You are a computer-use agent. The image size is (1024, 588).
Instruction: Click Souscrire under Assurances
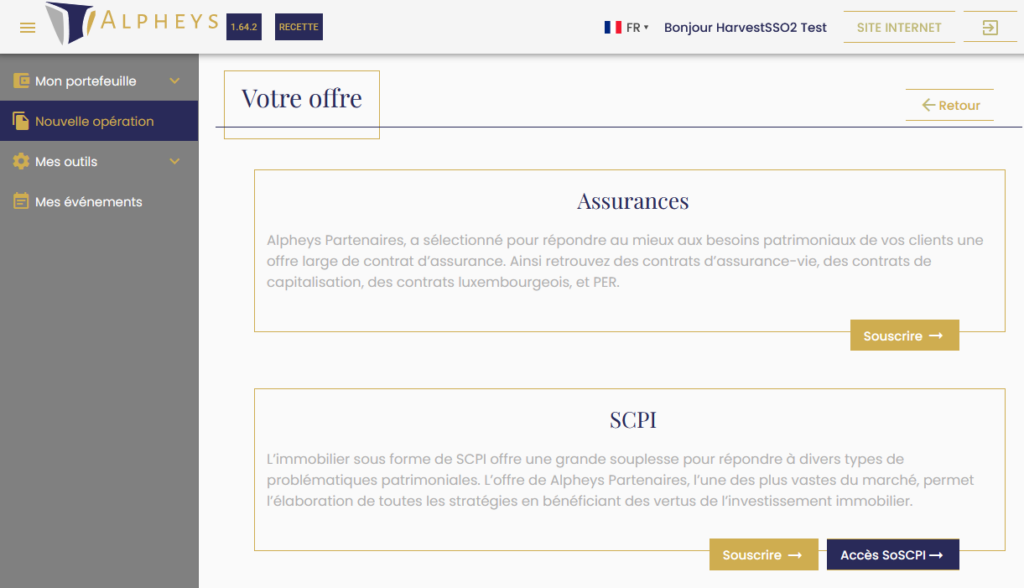click(x=904, y=336)
